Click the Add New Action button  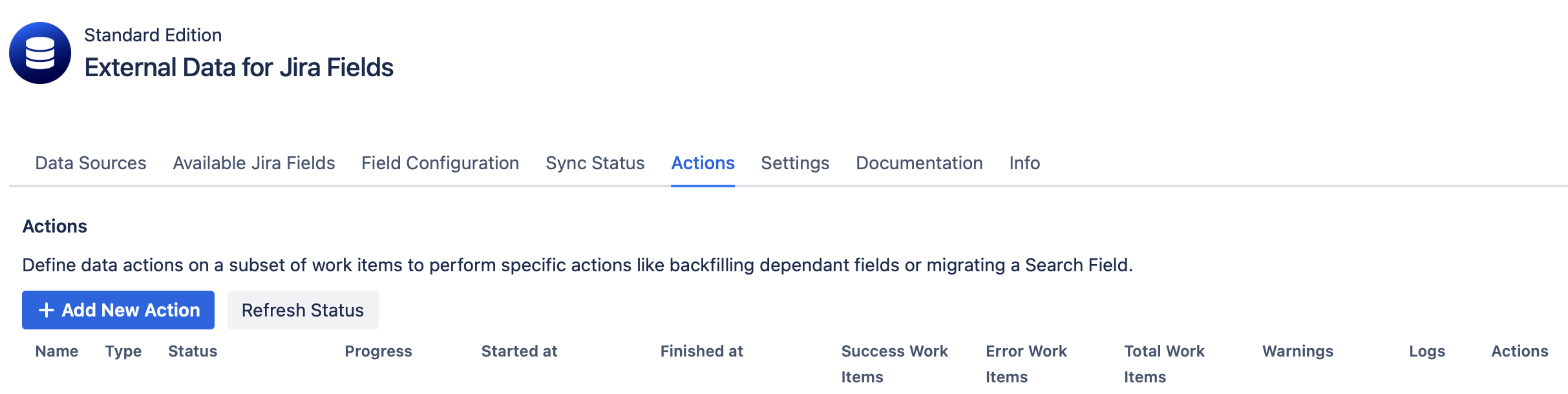pyautogui.click(x=118, y=310)
